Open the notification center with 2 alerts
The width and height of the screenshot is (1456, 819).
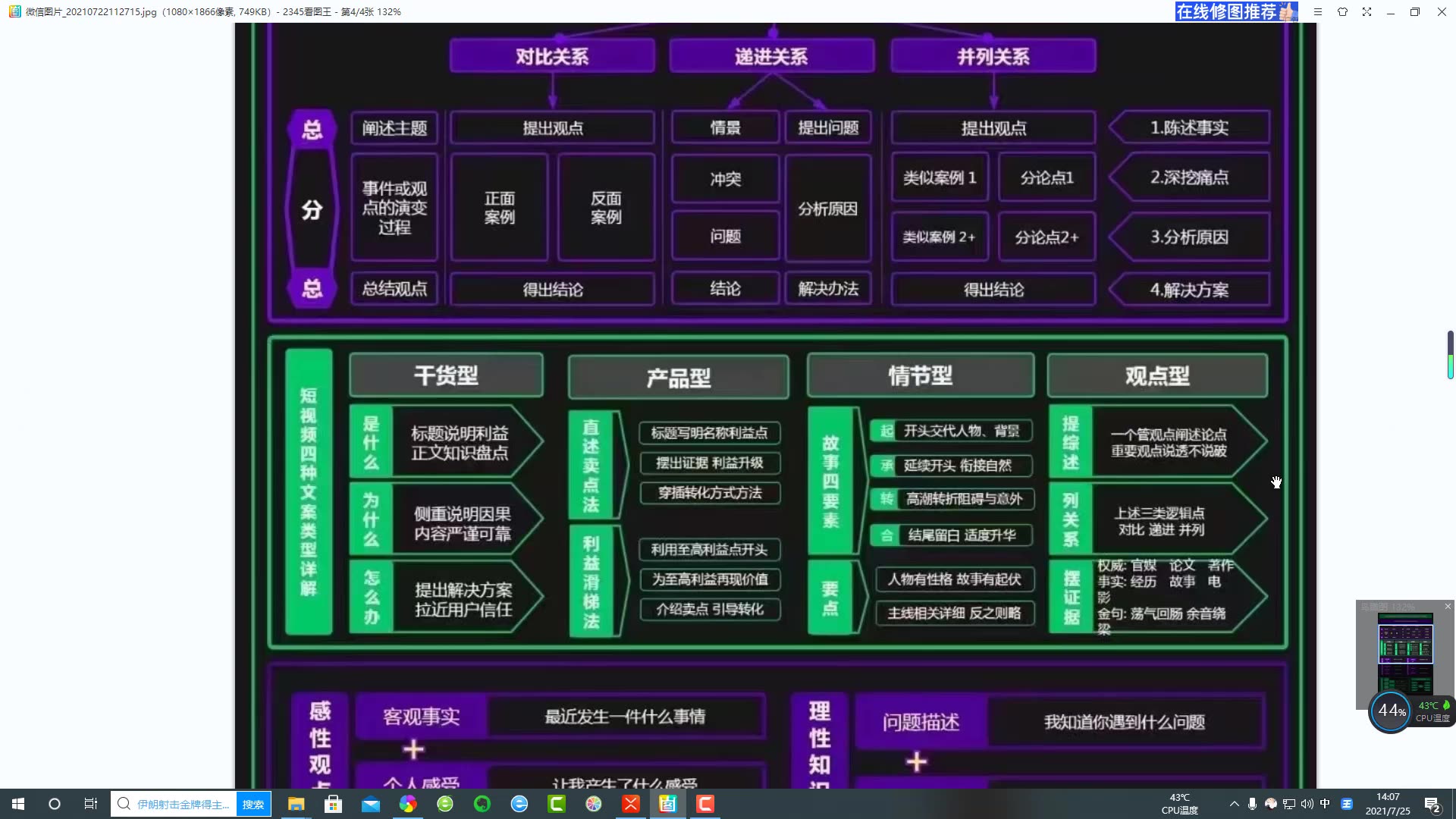pos(1432,805)
